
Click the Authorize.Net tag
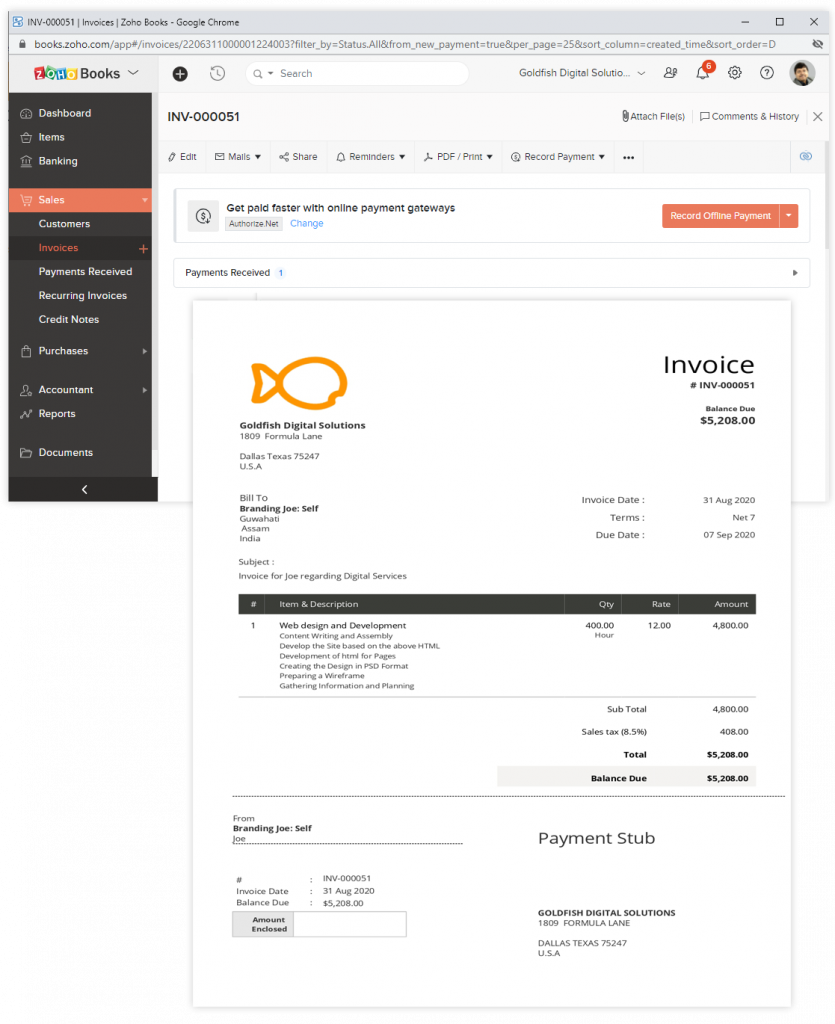click(254, 223)
